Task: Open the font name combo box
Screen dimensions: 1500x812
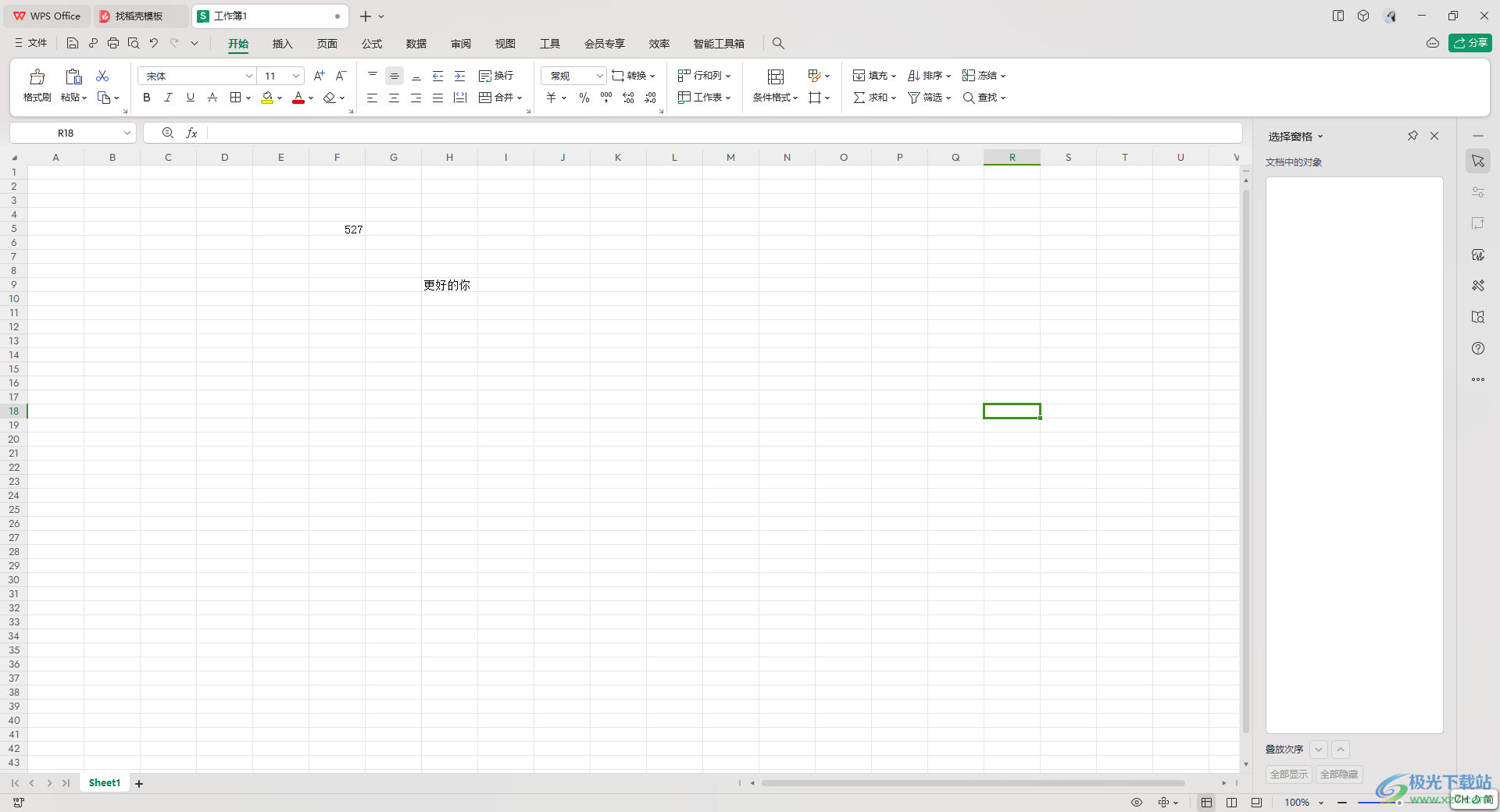Action: click(x=197, y=76)
